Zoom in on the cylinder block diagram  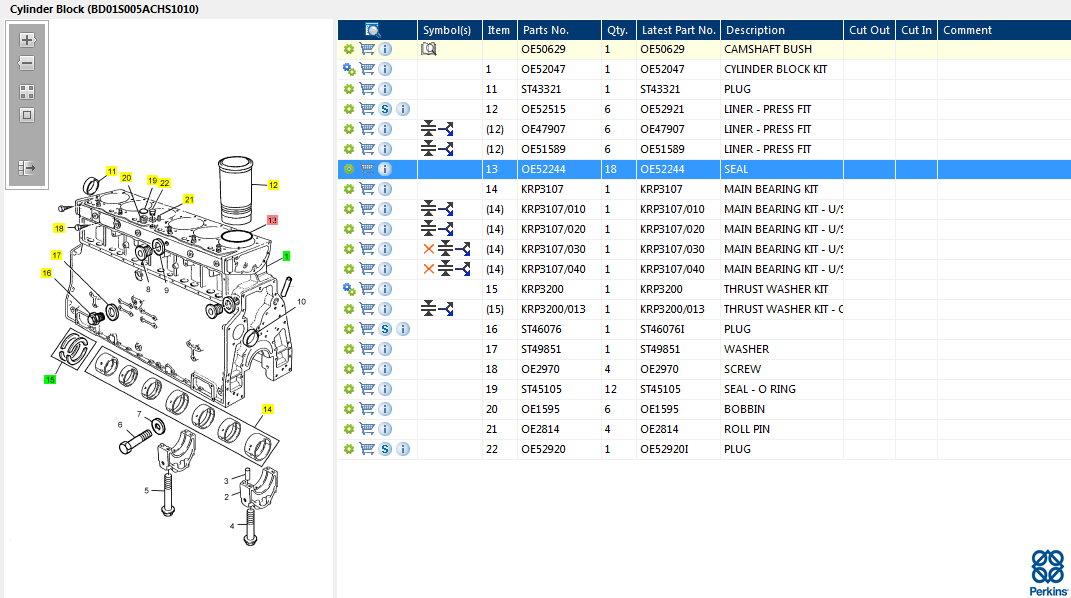27,40
